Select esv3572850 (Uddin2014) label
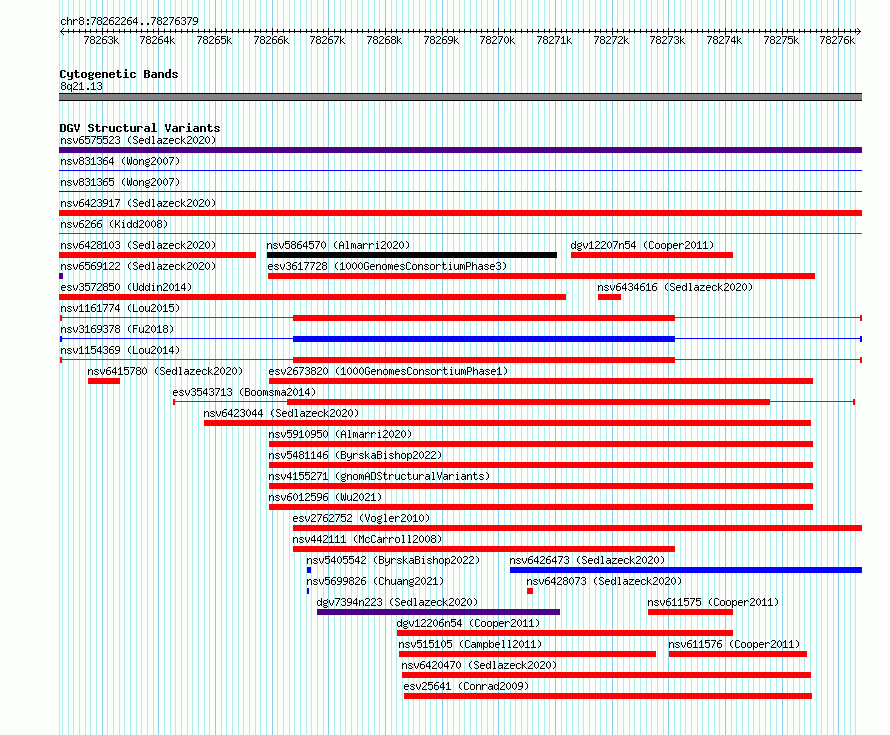Screen dimensions: 890x735 (x=126, y=287)
